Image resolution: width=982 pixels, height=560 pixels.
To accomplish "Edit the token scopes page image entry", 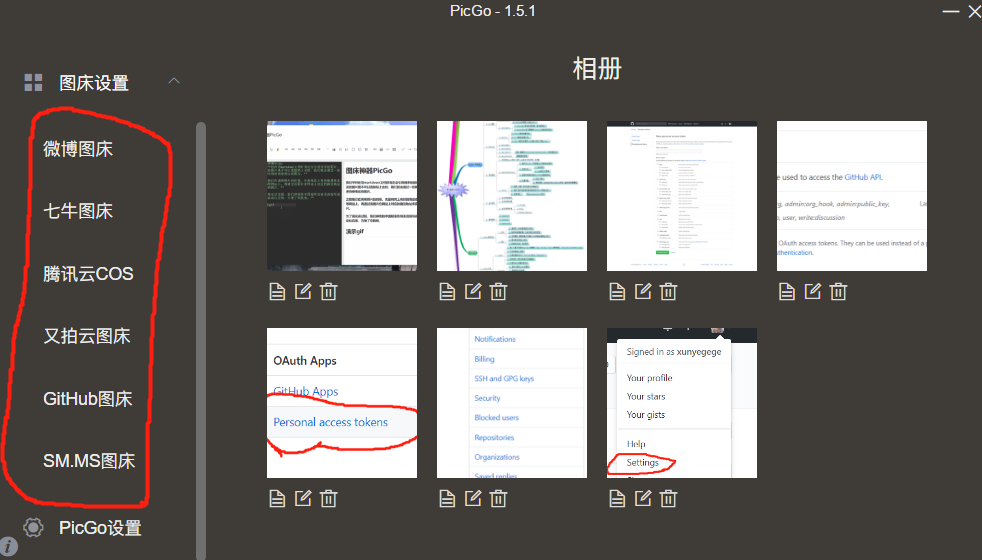I will tap(643, 291).
